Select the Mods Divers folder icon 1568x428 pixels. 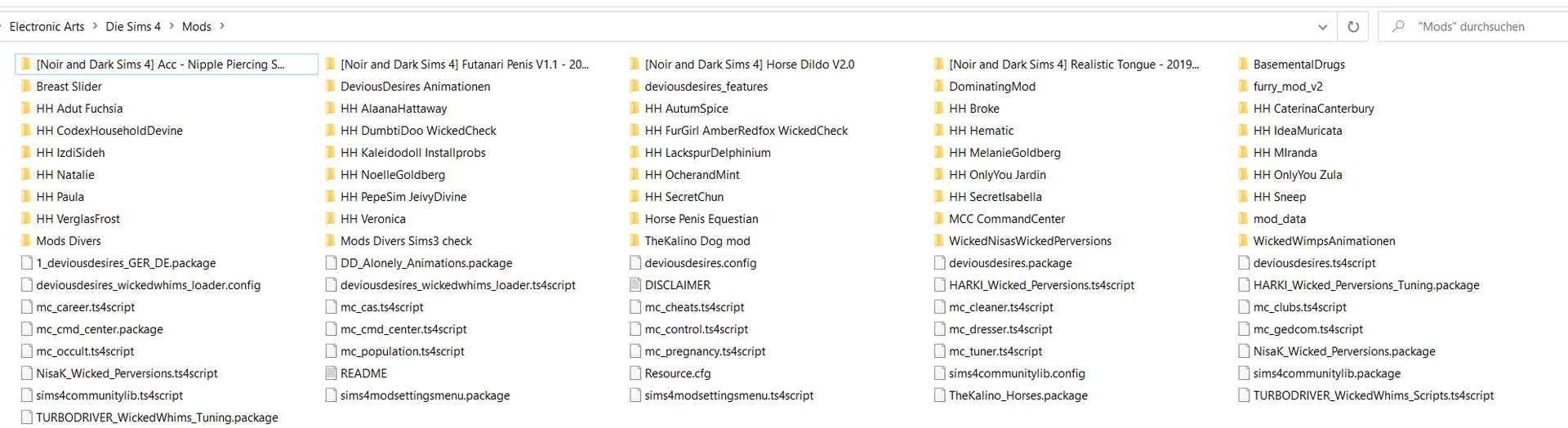click(26, 241)
